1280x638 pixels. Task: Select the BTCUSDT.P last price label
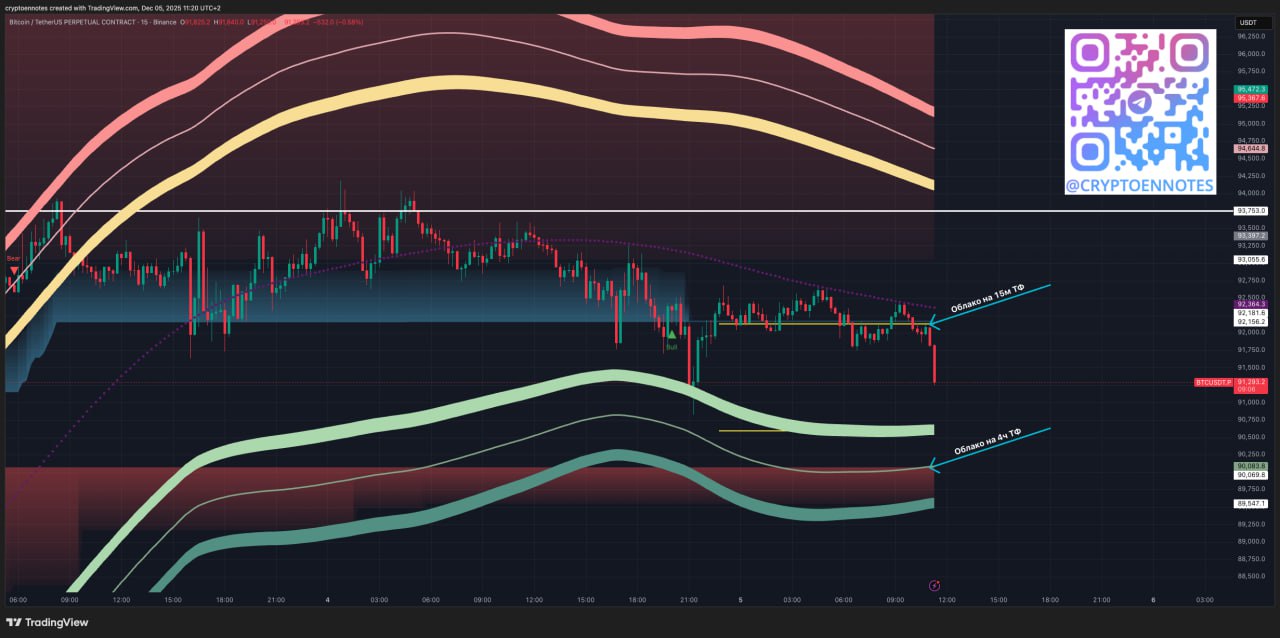click(1232, 382)
